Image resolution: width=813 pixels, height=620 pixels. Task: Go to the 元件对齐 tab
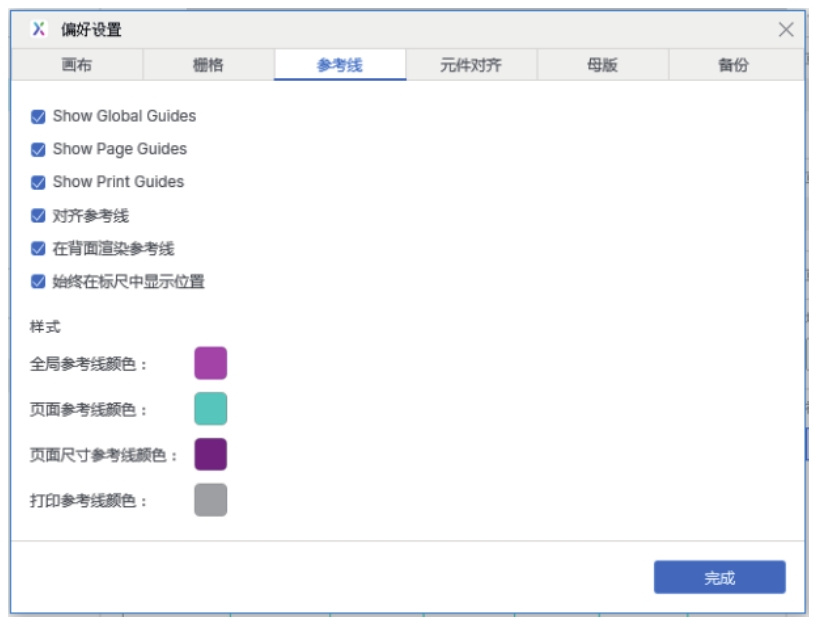pyautogui.click(x=471, y=65)
